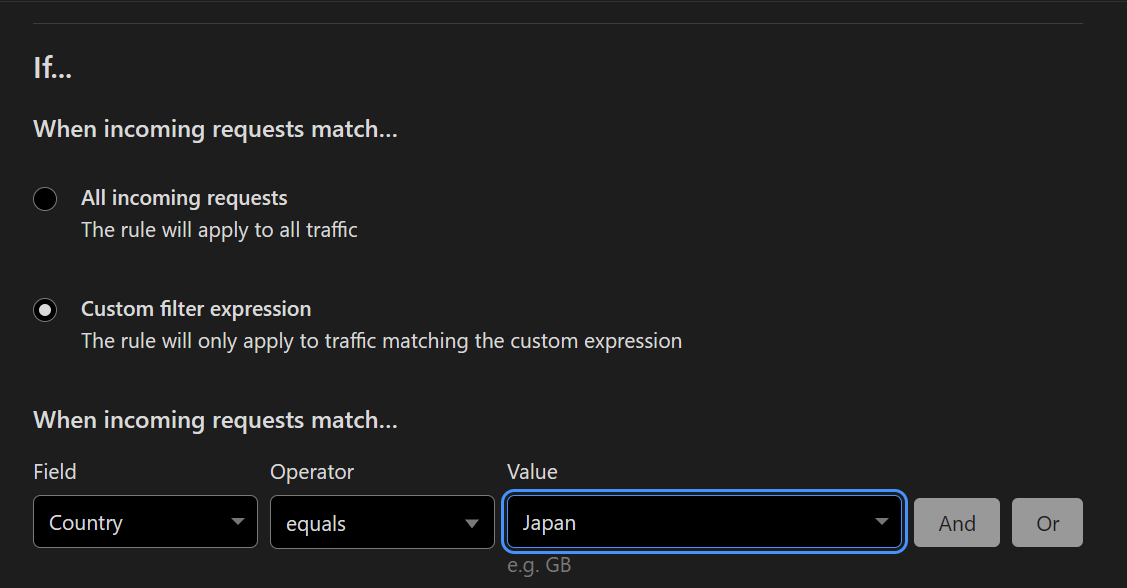Open the Field dropdown showing Country
Image resolution: width=1127 pixels, height=588 pixels.
click(x=145, y=522)
